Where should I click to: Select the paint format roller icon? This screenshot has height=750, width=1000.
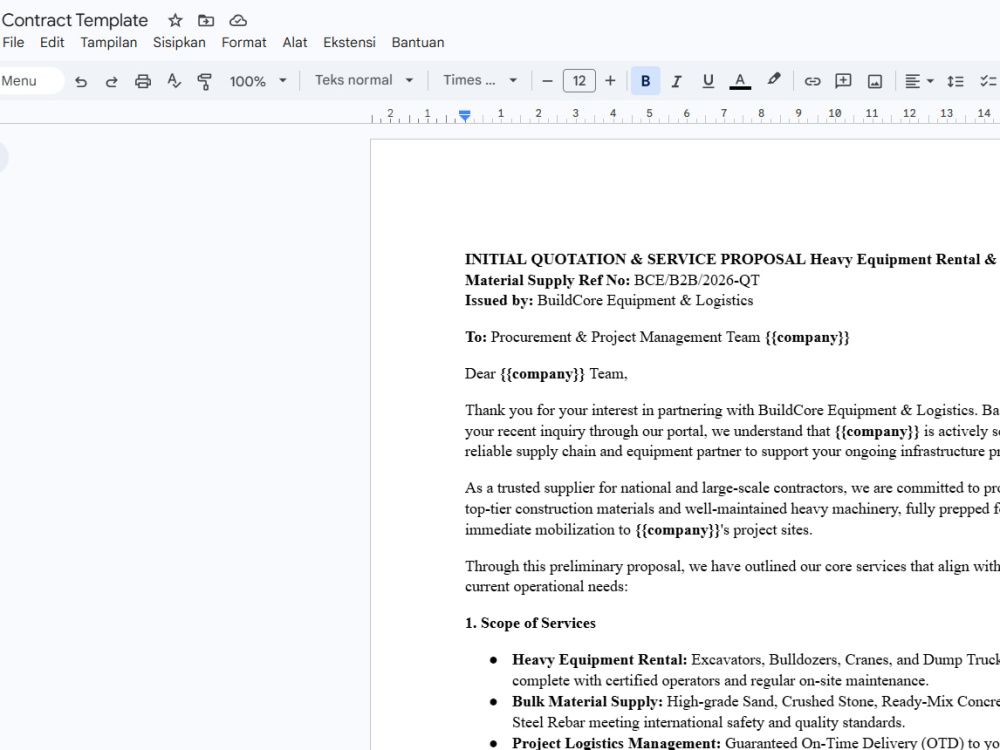204,81
